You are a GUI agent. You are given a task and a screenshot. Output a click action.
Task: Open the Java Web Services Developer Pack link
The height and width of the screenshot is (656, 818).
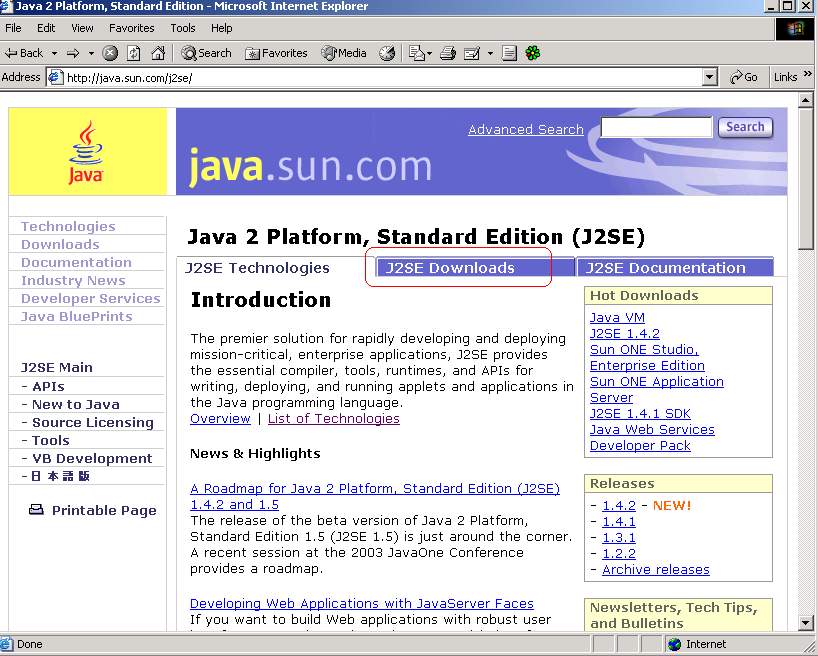click(652, 437)
